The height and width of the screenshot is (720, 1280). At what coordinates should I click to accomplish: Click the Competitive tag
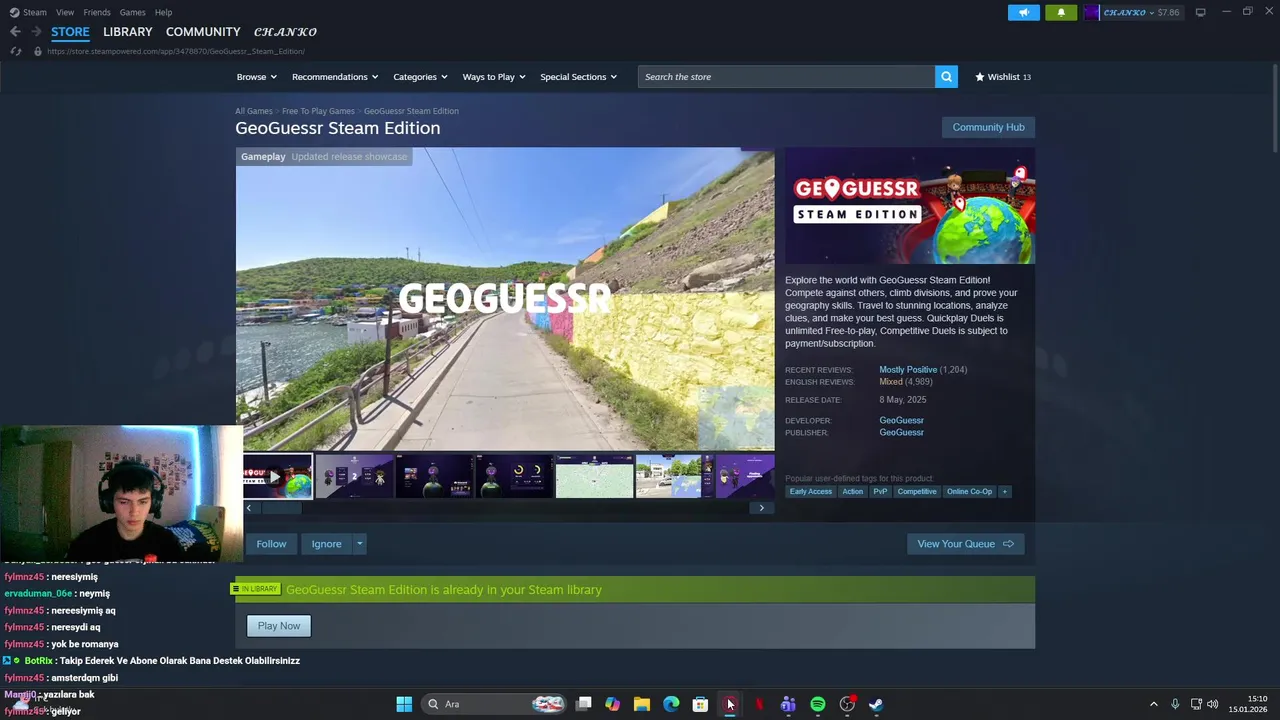[x=917, y=491]
